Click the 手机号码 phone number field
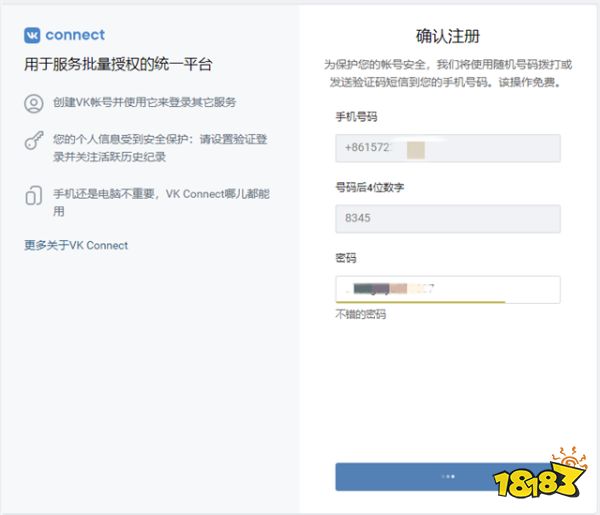 pos(448,148)
